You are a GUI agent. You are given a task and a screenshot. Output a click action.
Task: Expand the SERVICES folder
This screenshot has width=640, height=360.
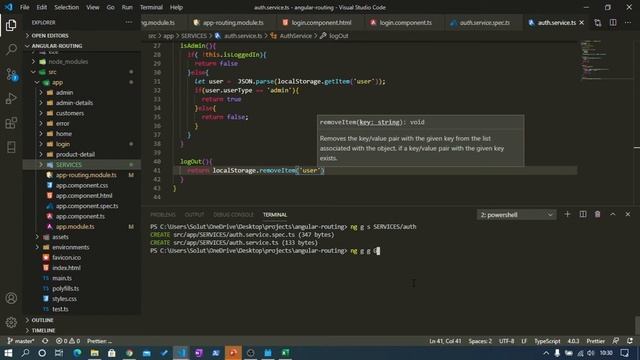click(82, 164)
